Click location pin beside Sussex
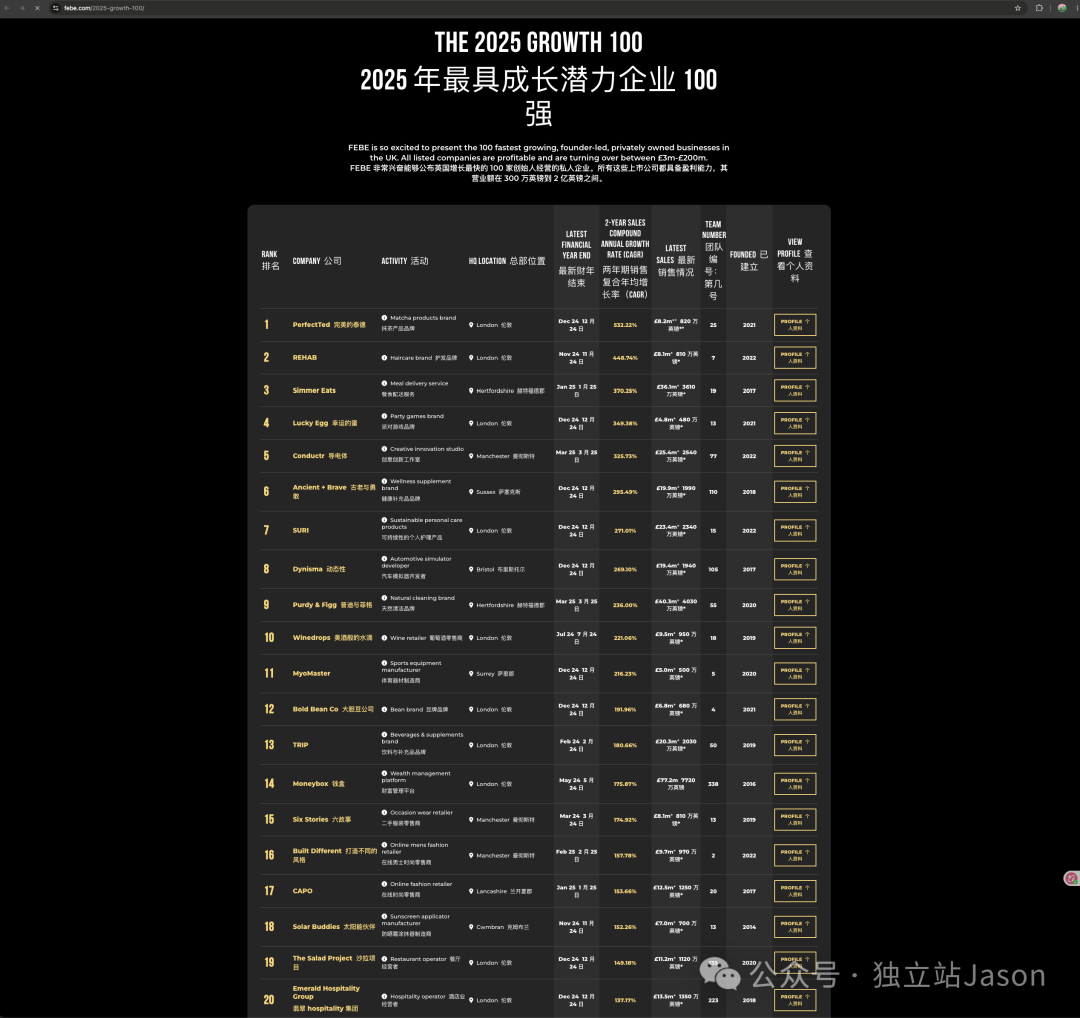Screen dimensions: 1080x1018 (x=471, y=492)
